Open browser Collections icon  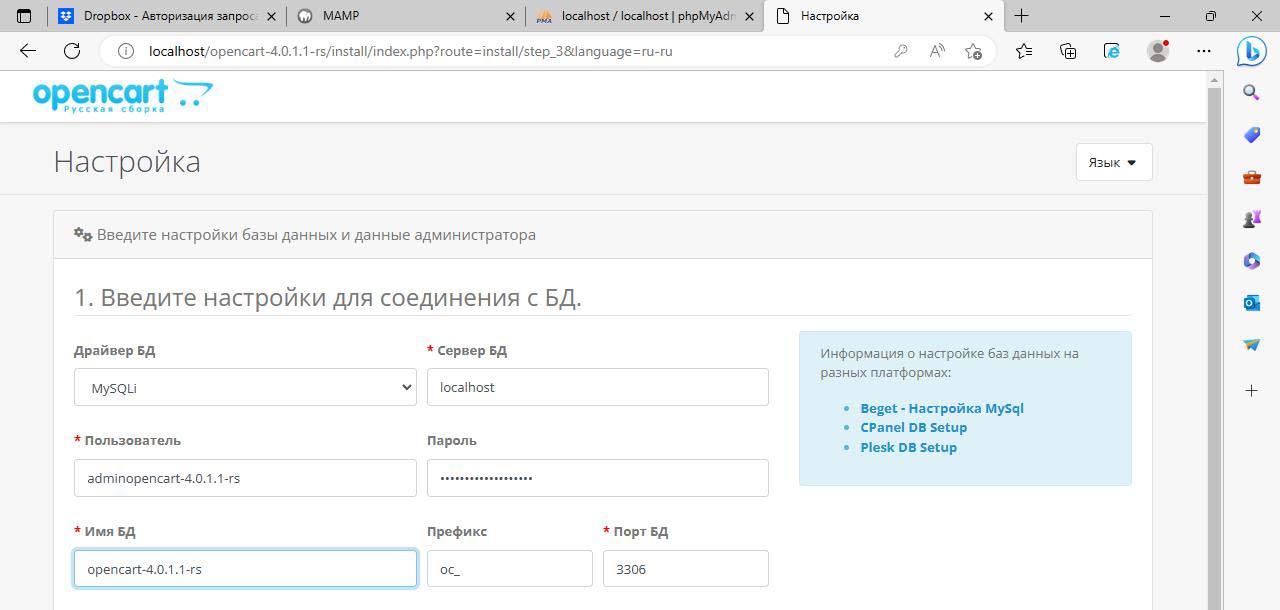pyautogui.click(x=1068, y=51)
